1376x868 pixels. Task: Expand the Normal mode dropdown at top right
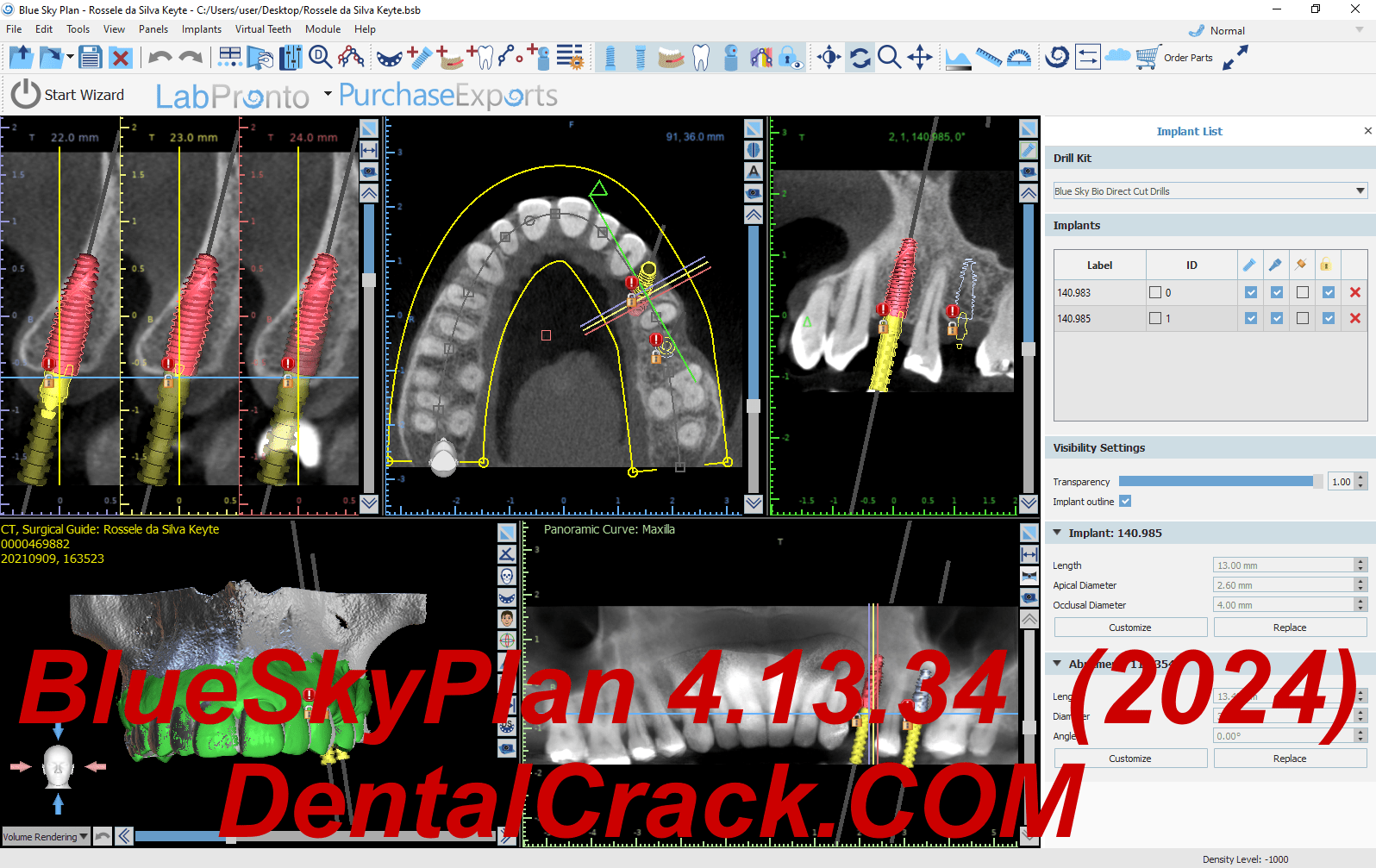(1360, 30)
